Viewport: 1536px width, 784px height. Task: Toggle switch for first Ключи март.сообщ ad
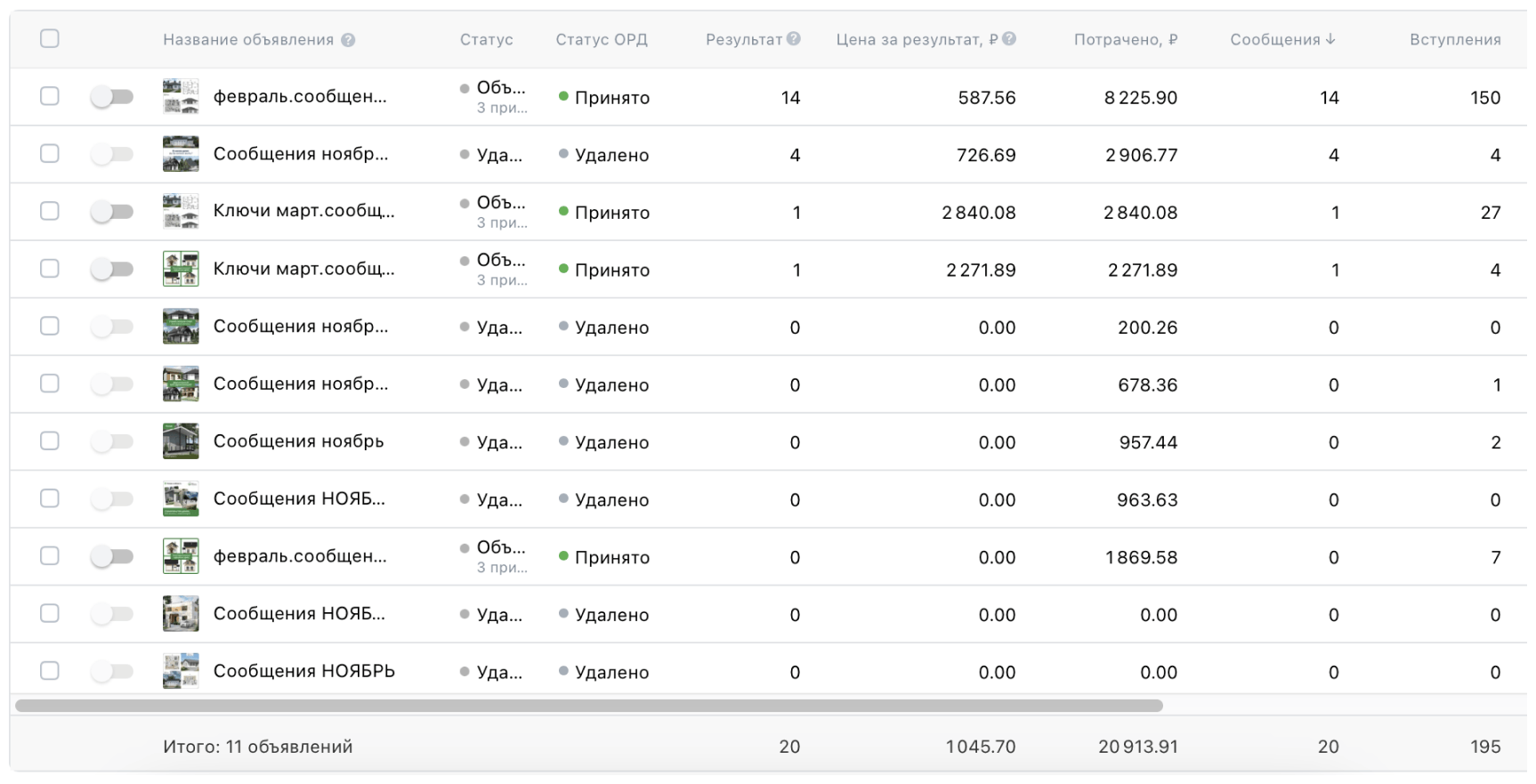112,211
